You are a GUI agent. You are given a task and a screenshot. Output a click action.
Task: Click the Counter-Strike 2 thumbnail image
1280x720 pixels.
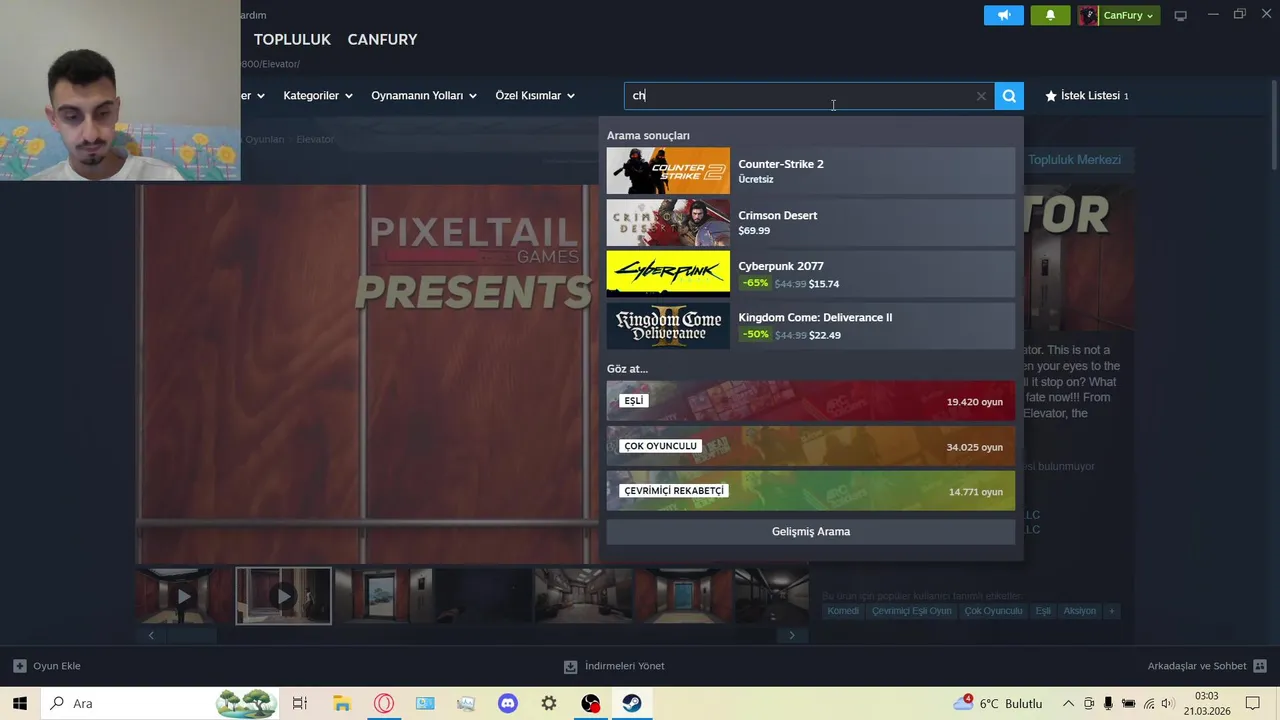pyautogui.click(x=668, y=171)
